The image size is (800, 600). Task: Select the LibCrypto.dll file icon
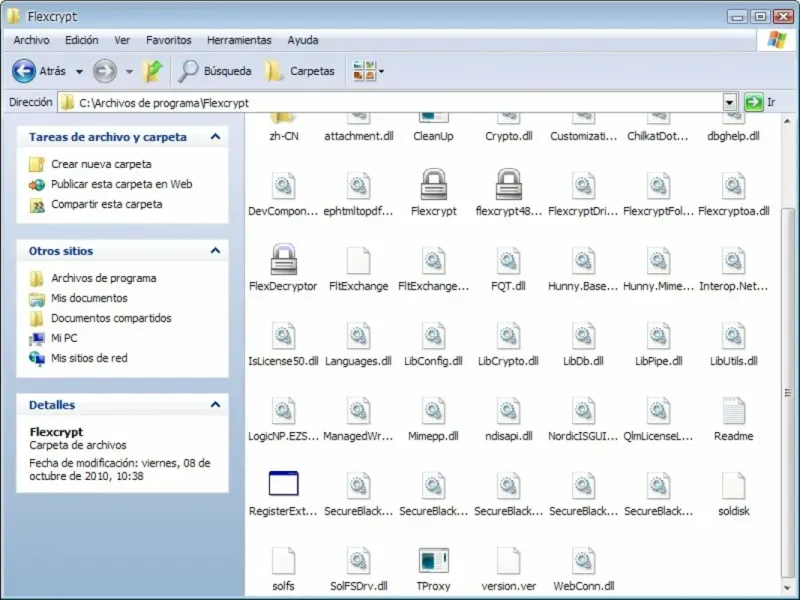(x=508, y=336)
